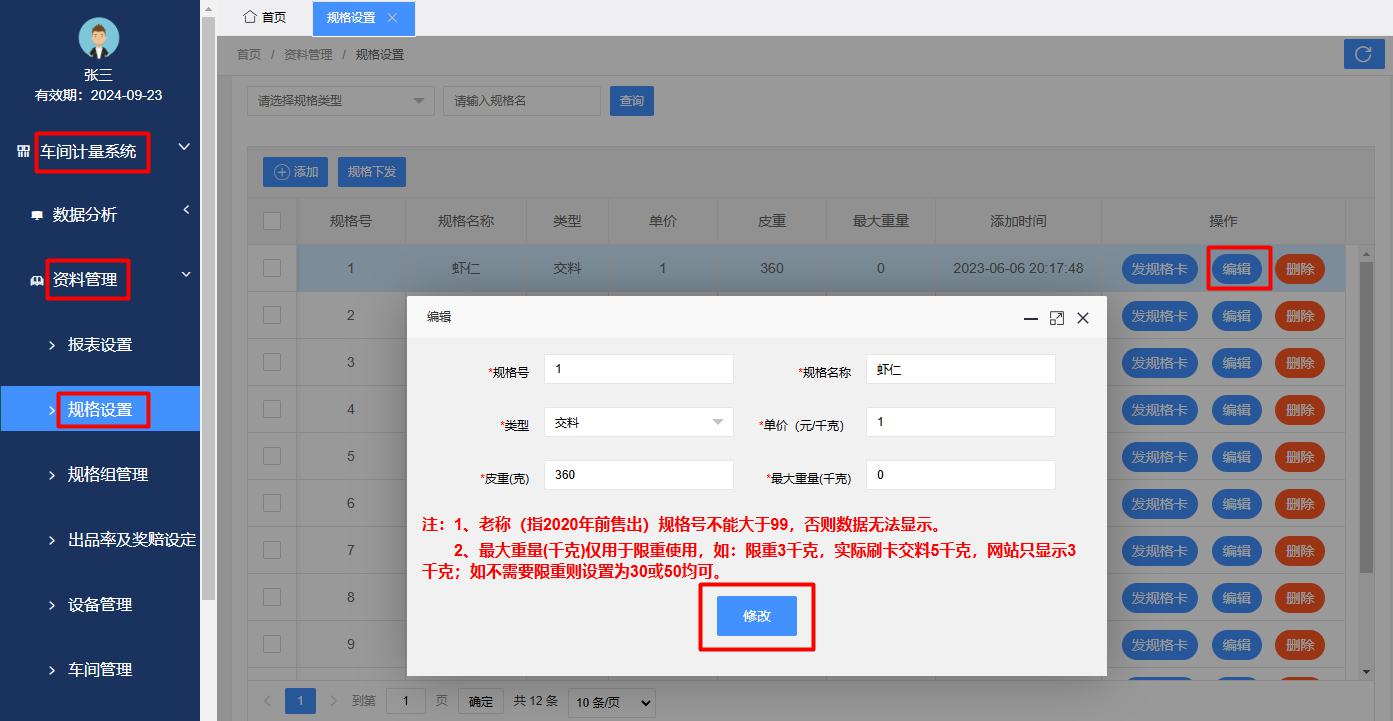This screenshot has height=721, width=1393.
Task: Click the refresh icon at top right
Action: [x=1363, y=54]
